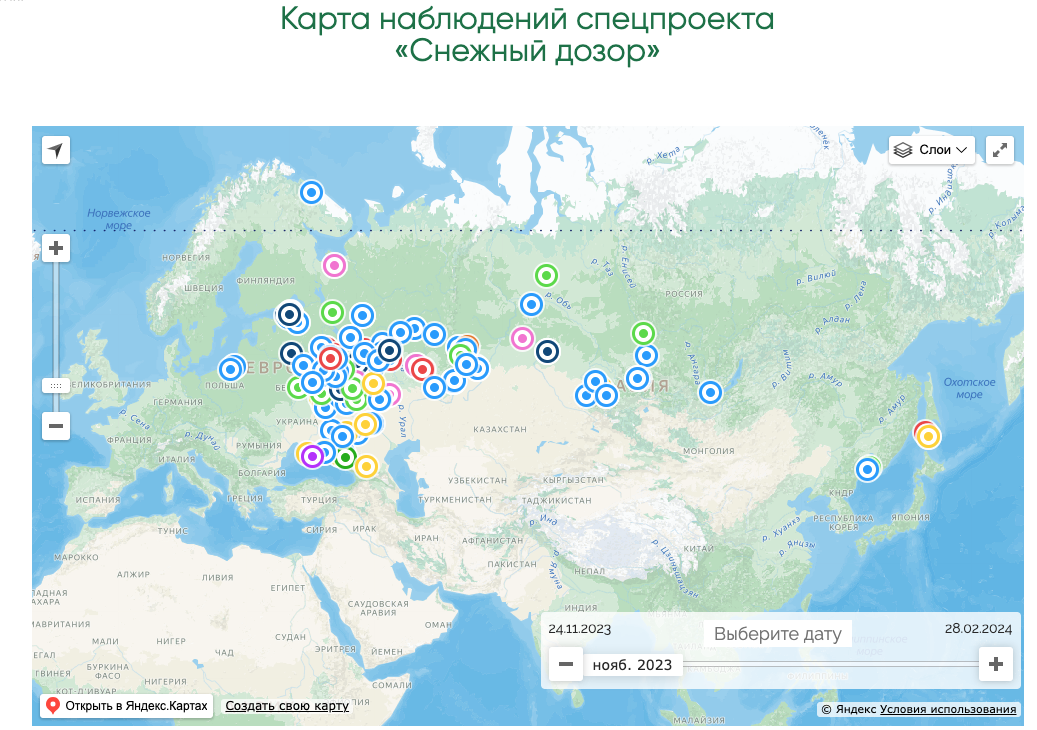1037x730 pixels.
Task: Zoom out with the map minus button
Action: (56, 426)
